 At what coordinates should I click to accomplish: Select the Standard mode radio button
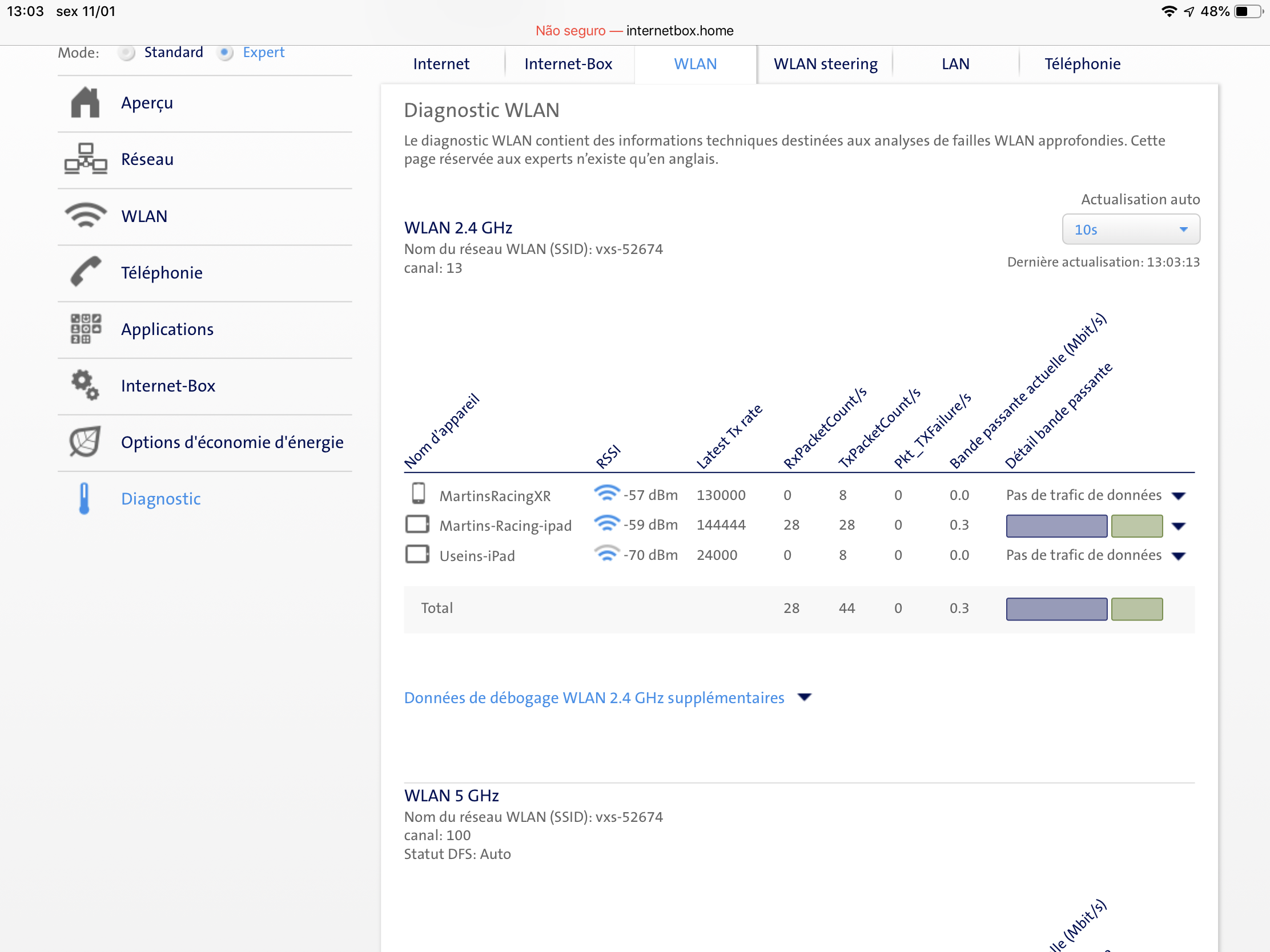[x=127, y=53]
